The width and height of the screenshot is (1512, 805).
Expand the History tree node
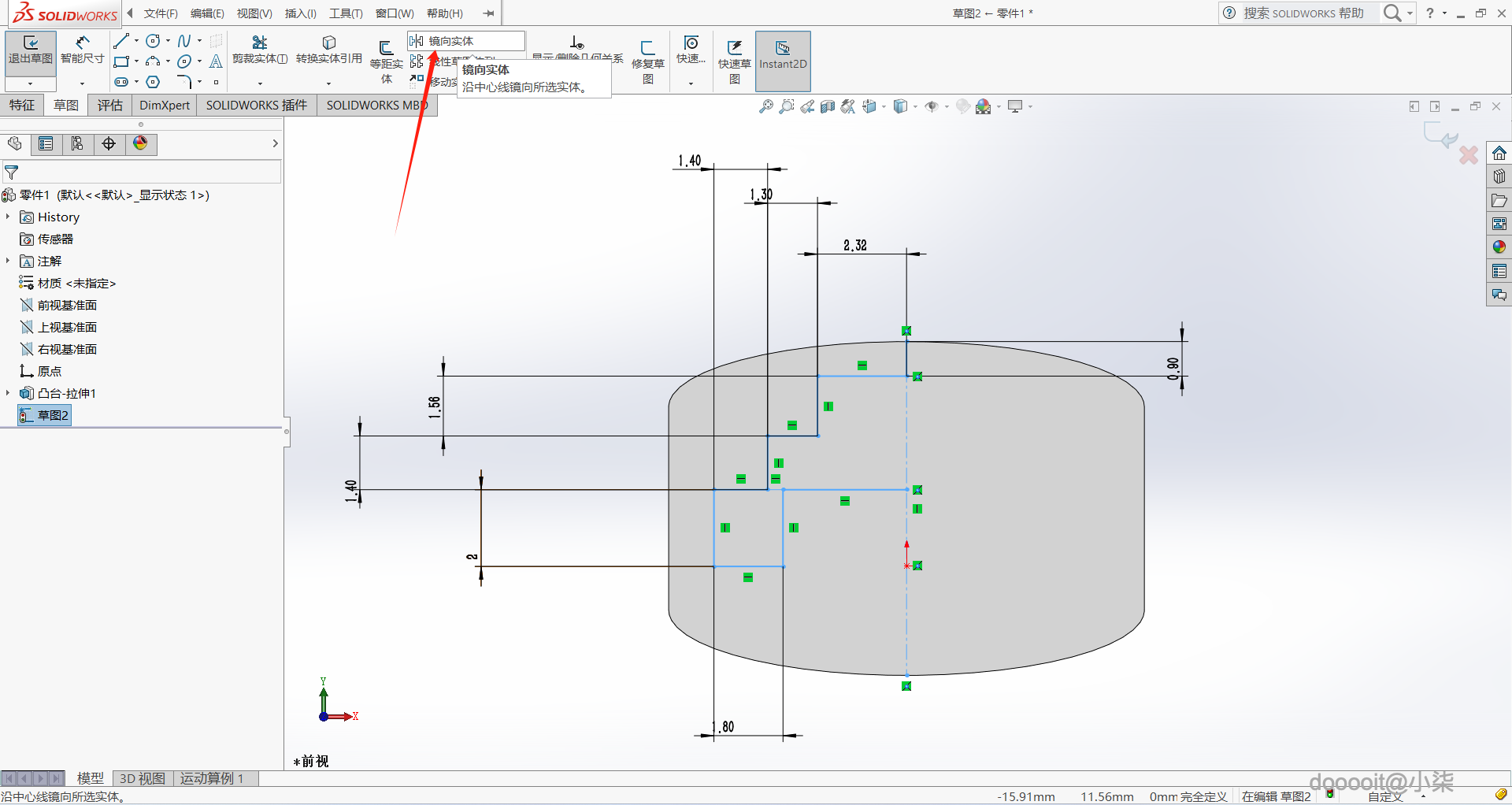pyautogui.click(x=8, y=217)
